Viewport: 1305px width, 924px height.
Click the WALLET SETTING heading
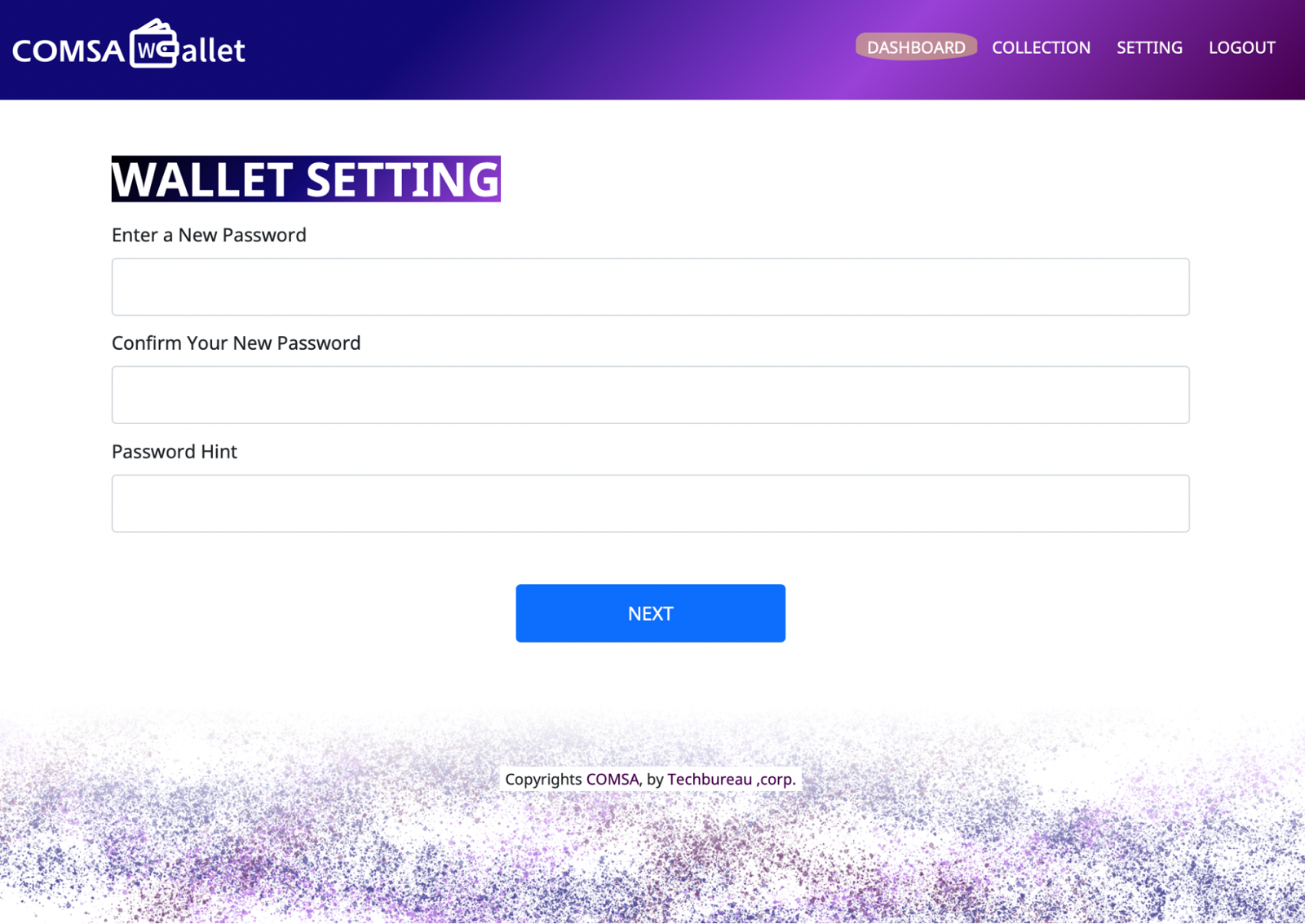click(x=306, y=179)
